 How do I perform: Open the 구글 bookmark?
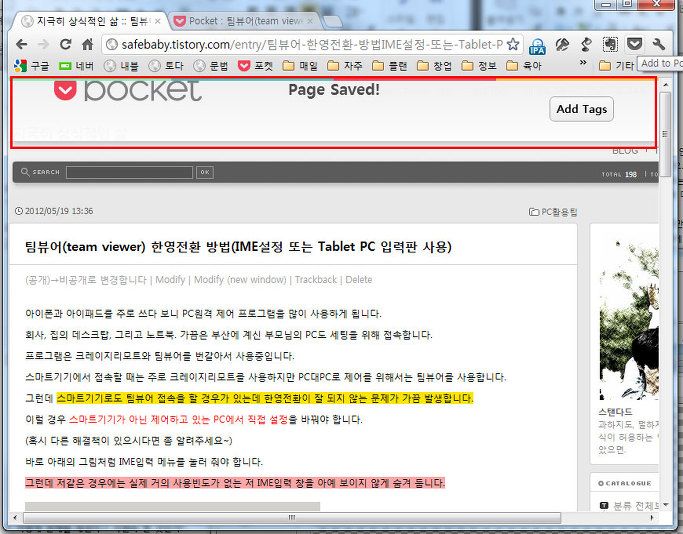pyautogui.click(x=31, y=66)
